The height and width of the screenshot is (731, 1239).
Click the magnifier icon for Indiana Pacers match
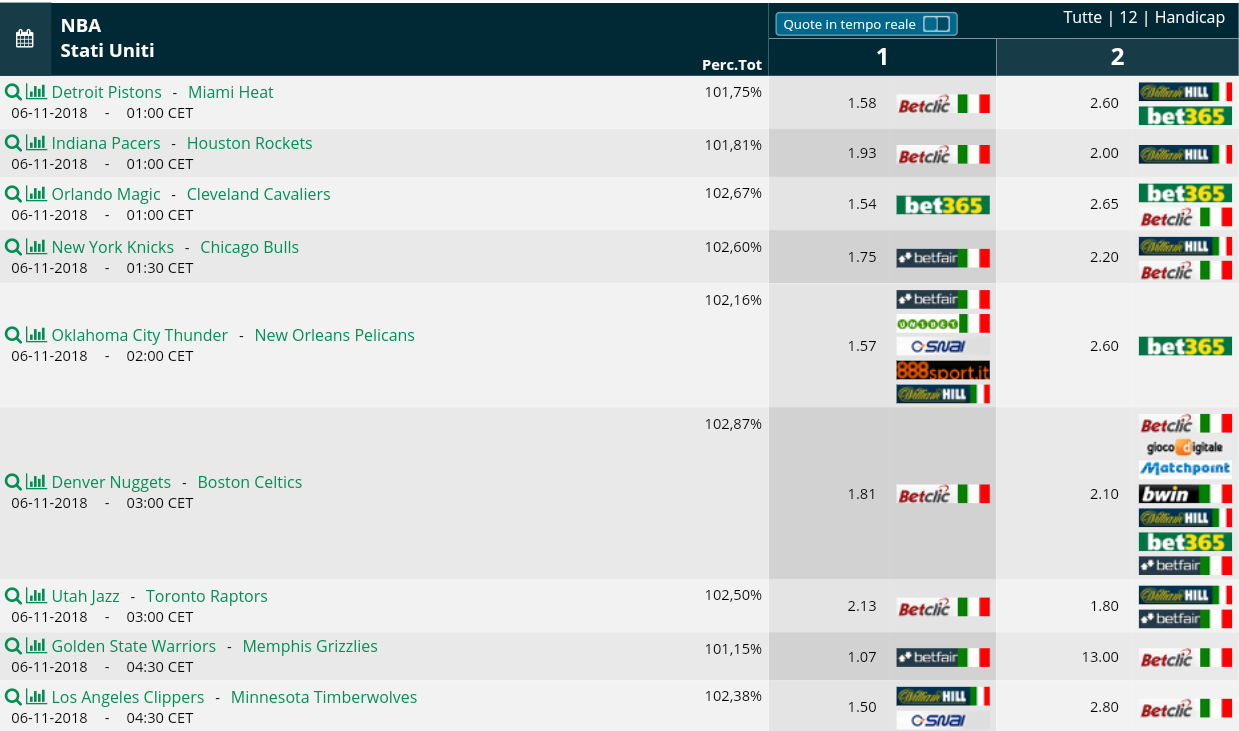[13, 143]
